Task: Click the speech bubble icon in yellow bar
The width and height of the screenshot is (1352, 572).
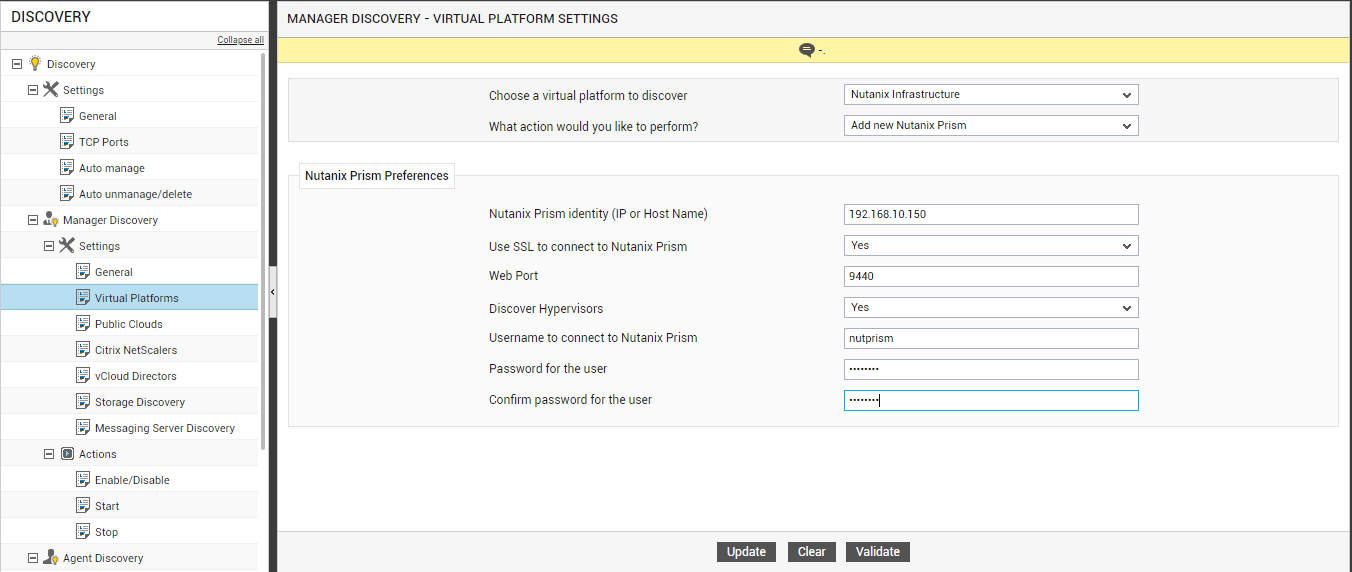Action: click(806, 50)
